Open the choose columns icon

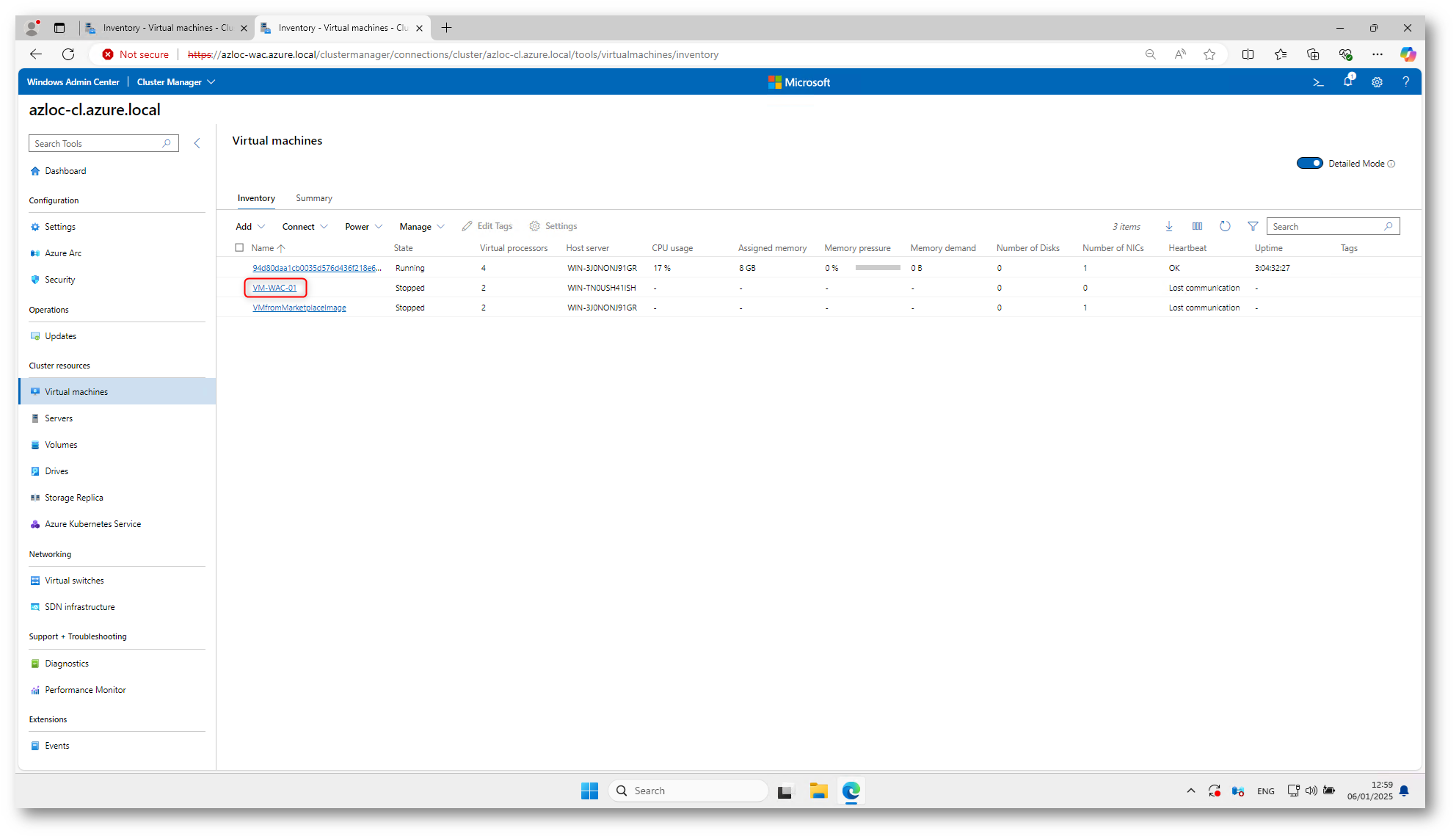[1197, 226]
